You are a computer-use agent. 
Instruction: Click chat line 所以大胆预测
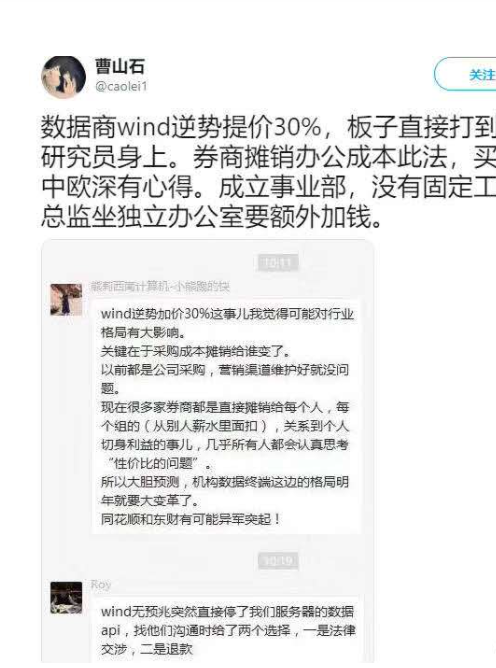tap(225, 482)
